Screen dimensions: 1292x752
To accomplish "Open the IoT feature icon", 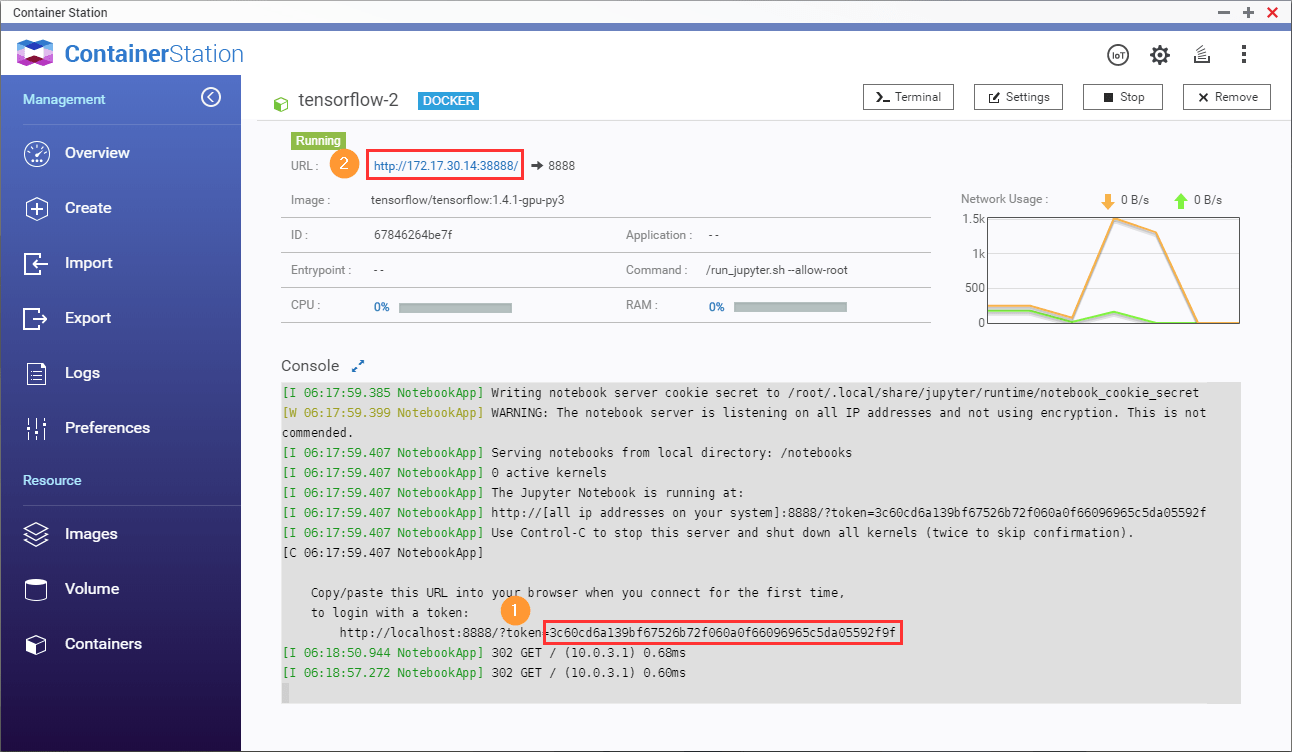I will pyautogui.click(x=1118, y=55).
